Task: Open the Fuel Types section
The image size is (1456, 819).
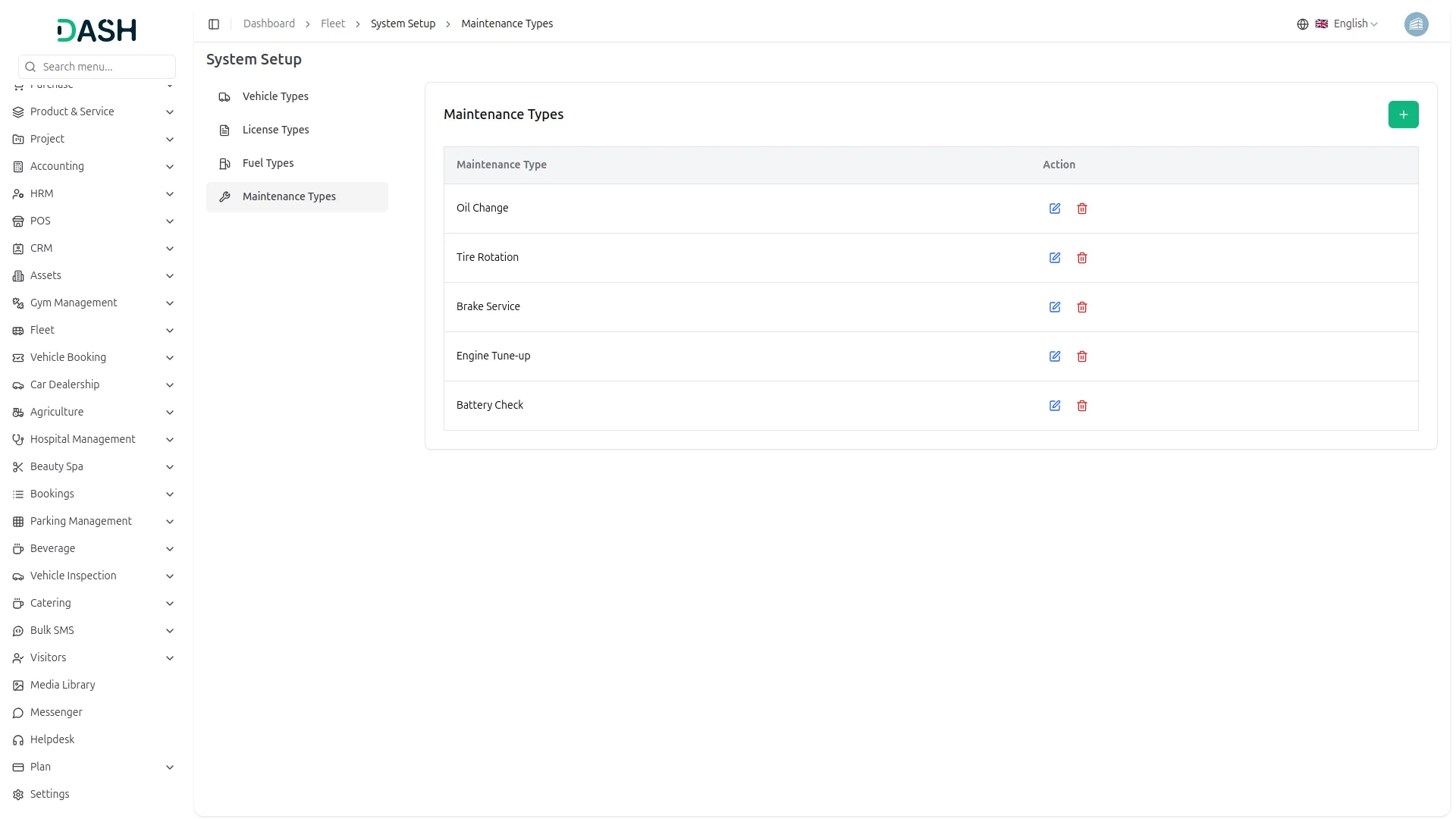Action: [x=268, y=163]
